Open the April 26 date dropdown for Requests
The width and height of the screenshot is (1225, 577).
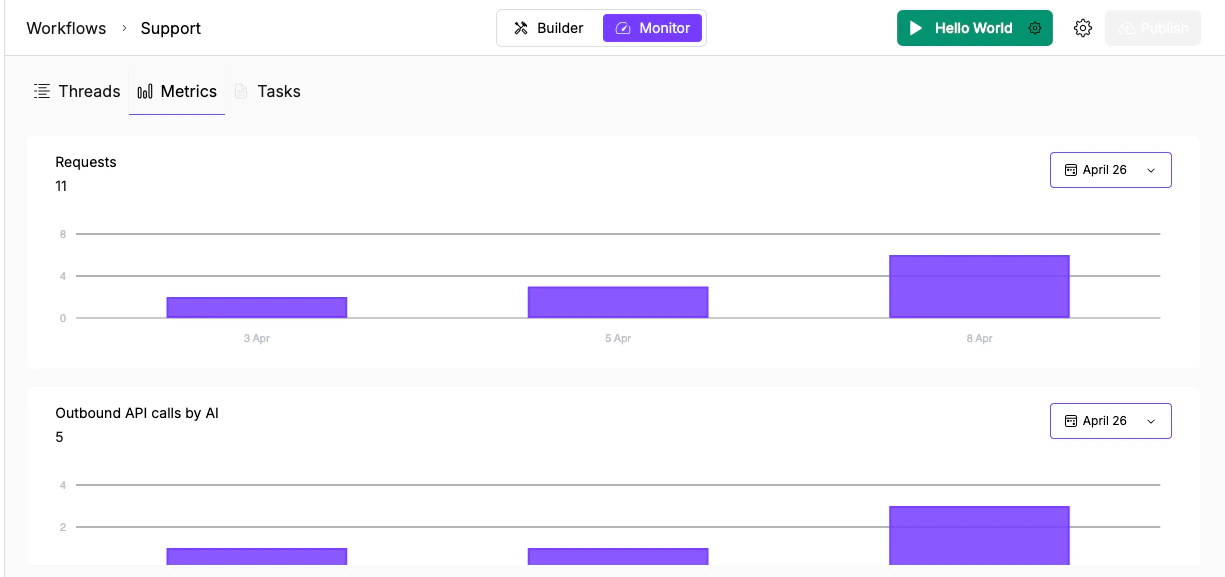point(1110,169)
